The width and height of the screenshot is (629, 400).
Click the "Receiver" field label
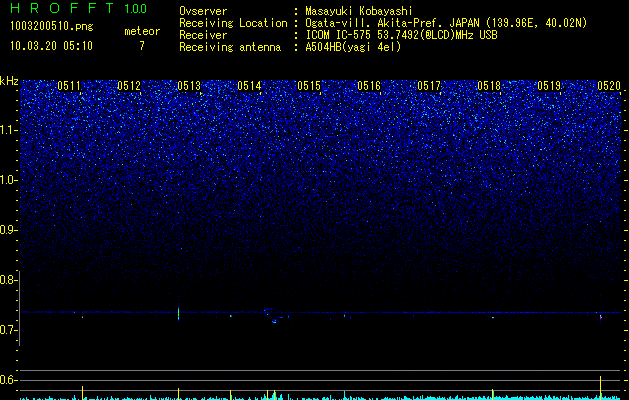[203, 35]
